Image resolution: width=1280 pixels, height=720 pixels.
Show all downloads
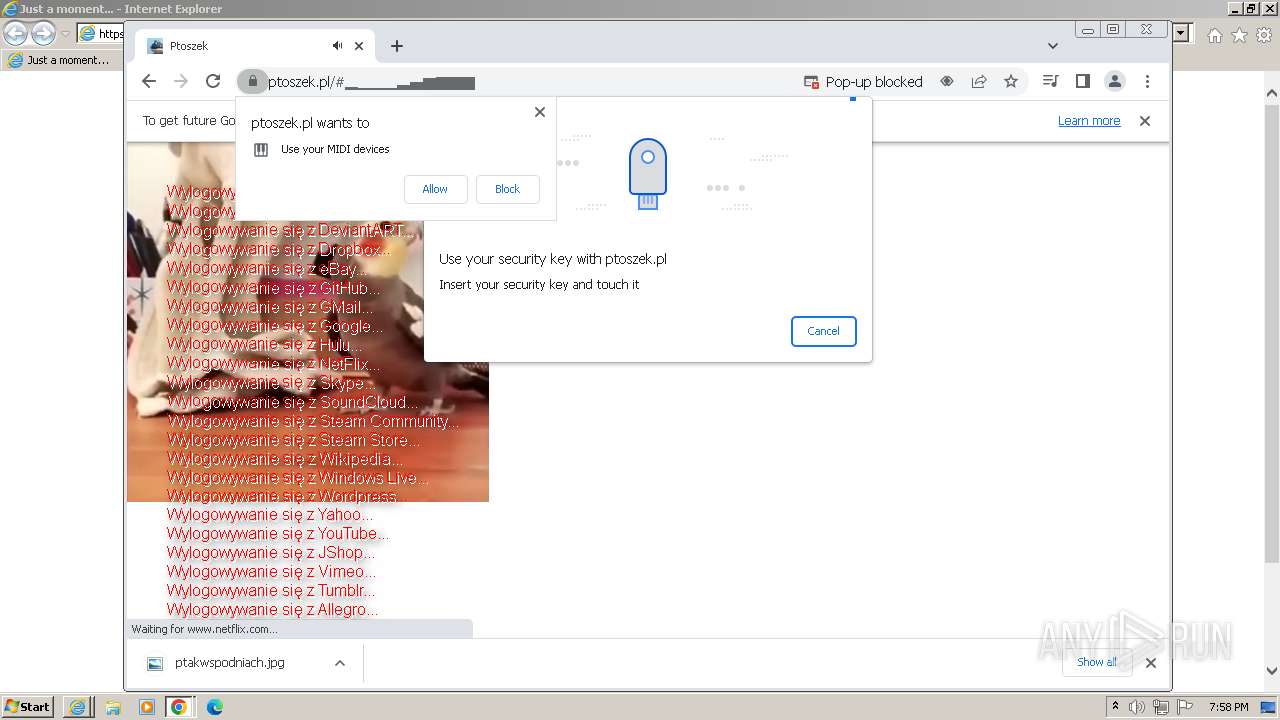pyautogui.click(x=1097, y=662)
